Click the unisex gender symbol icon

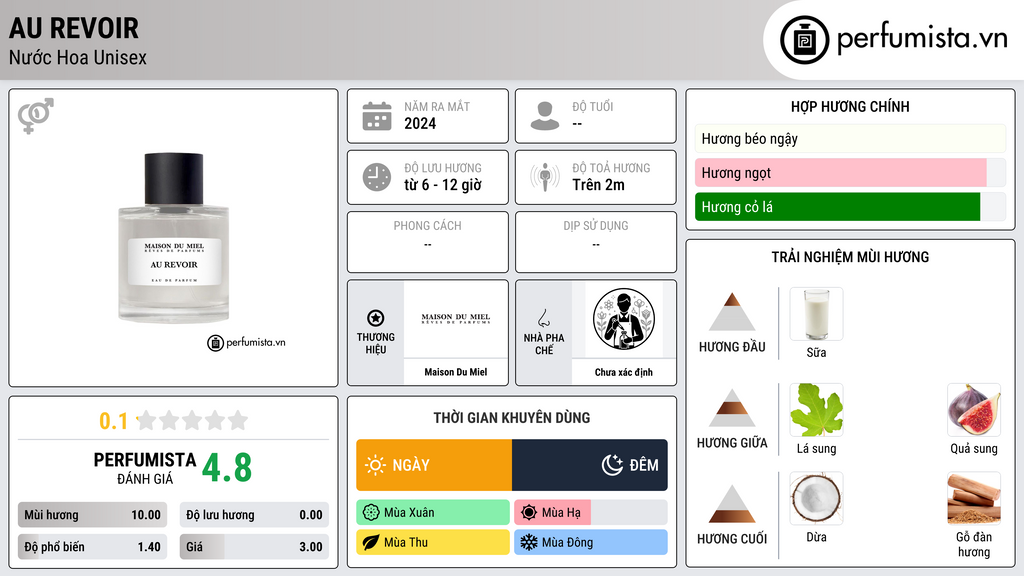(35, 116)
